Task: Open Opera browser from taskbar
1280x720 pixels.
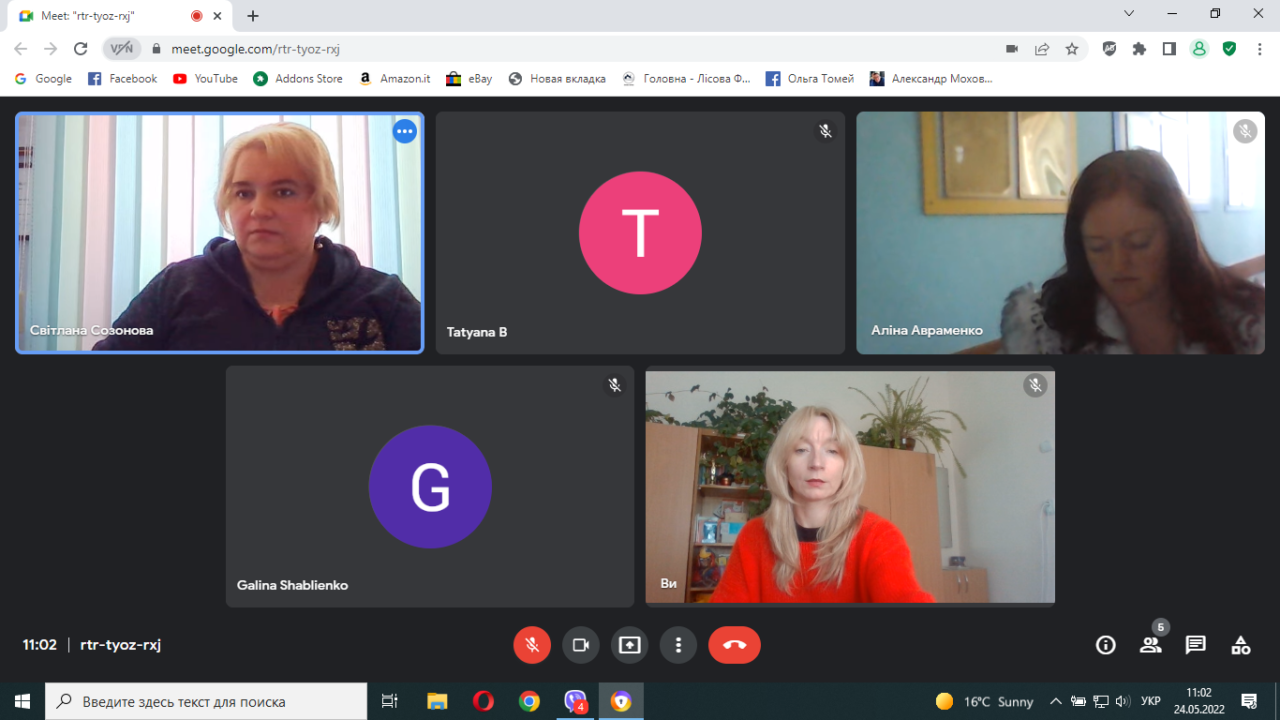Action: point(483,701)
